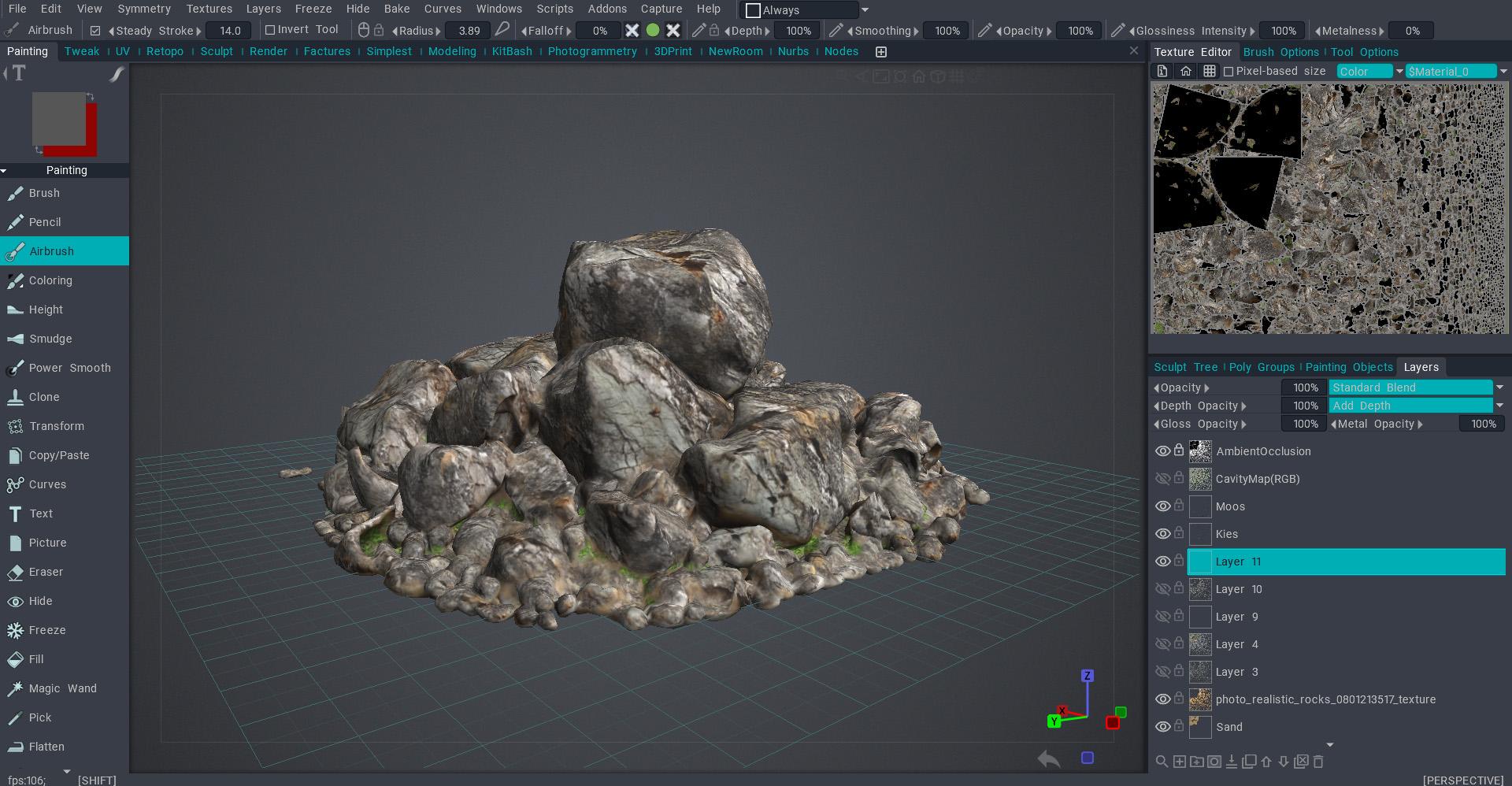The width and height of the screenshot is (1512, 786).
Task: Click the undo arrow in viewport
Action: [1048, 758]
